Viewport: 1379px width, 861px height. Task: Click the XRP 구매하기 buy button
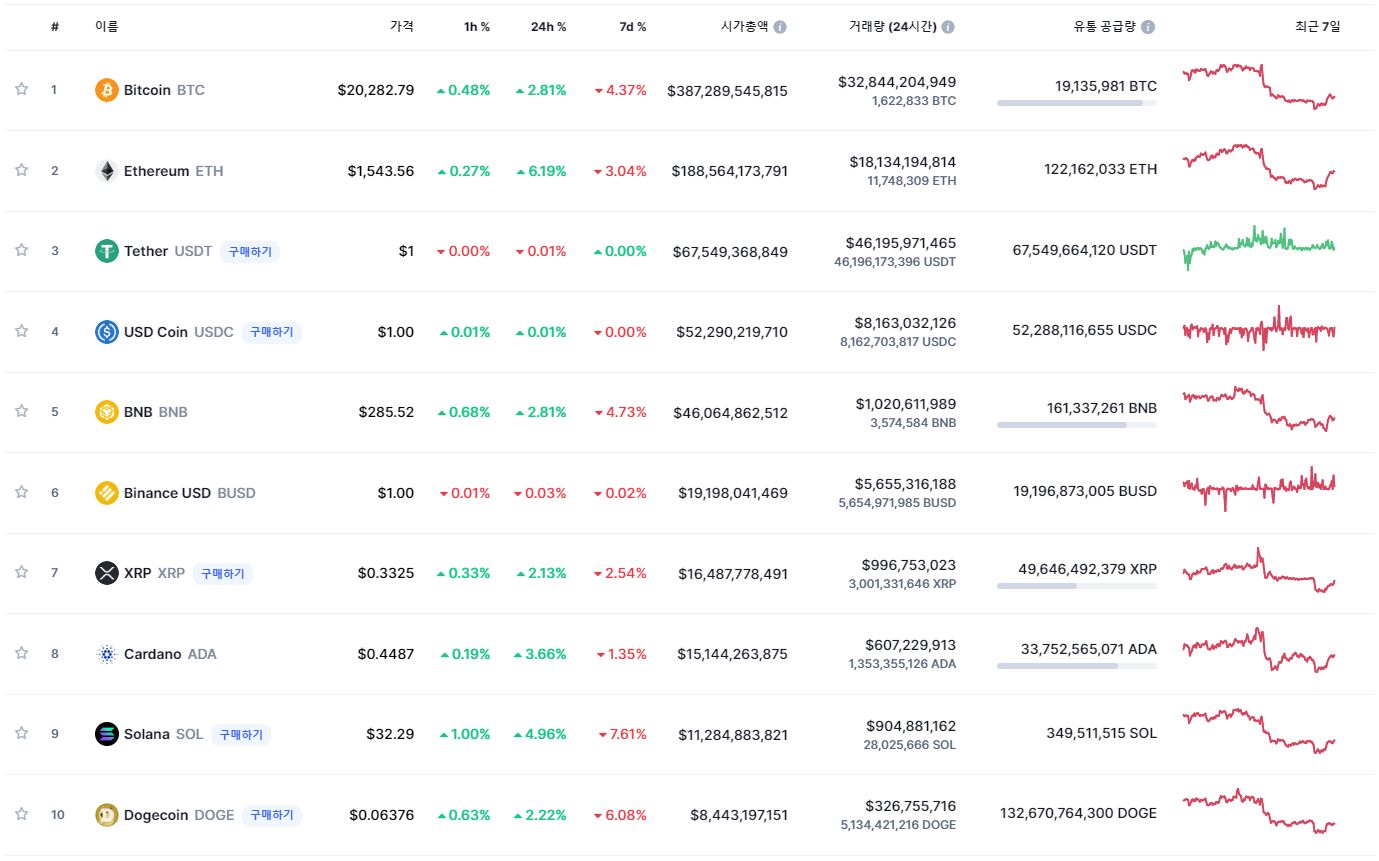pos(223,573)
